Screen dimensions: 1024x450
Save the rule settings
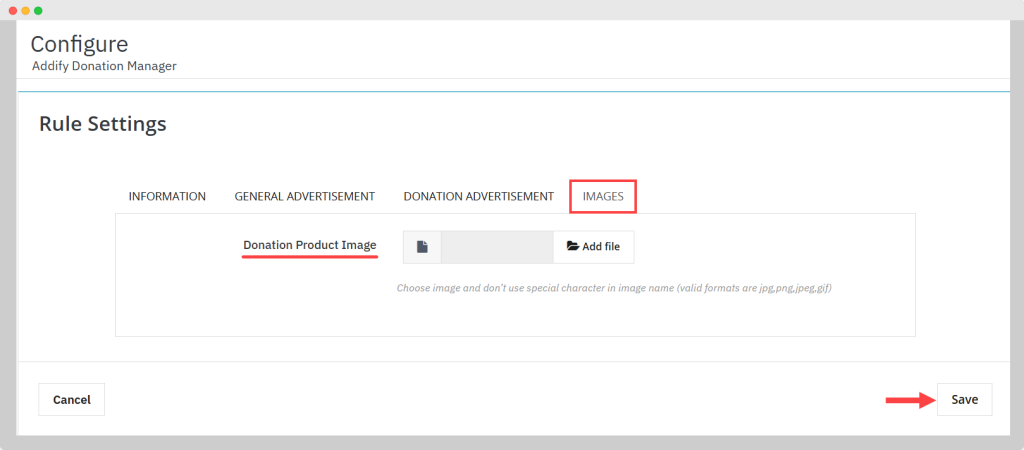tap(964, 399)
